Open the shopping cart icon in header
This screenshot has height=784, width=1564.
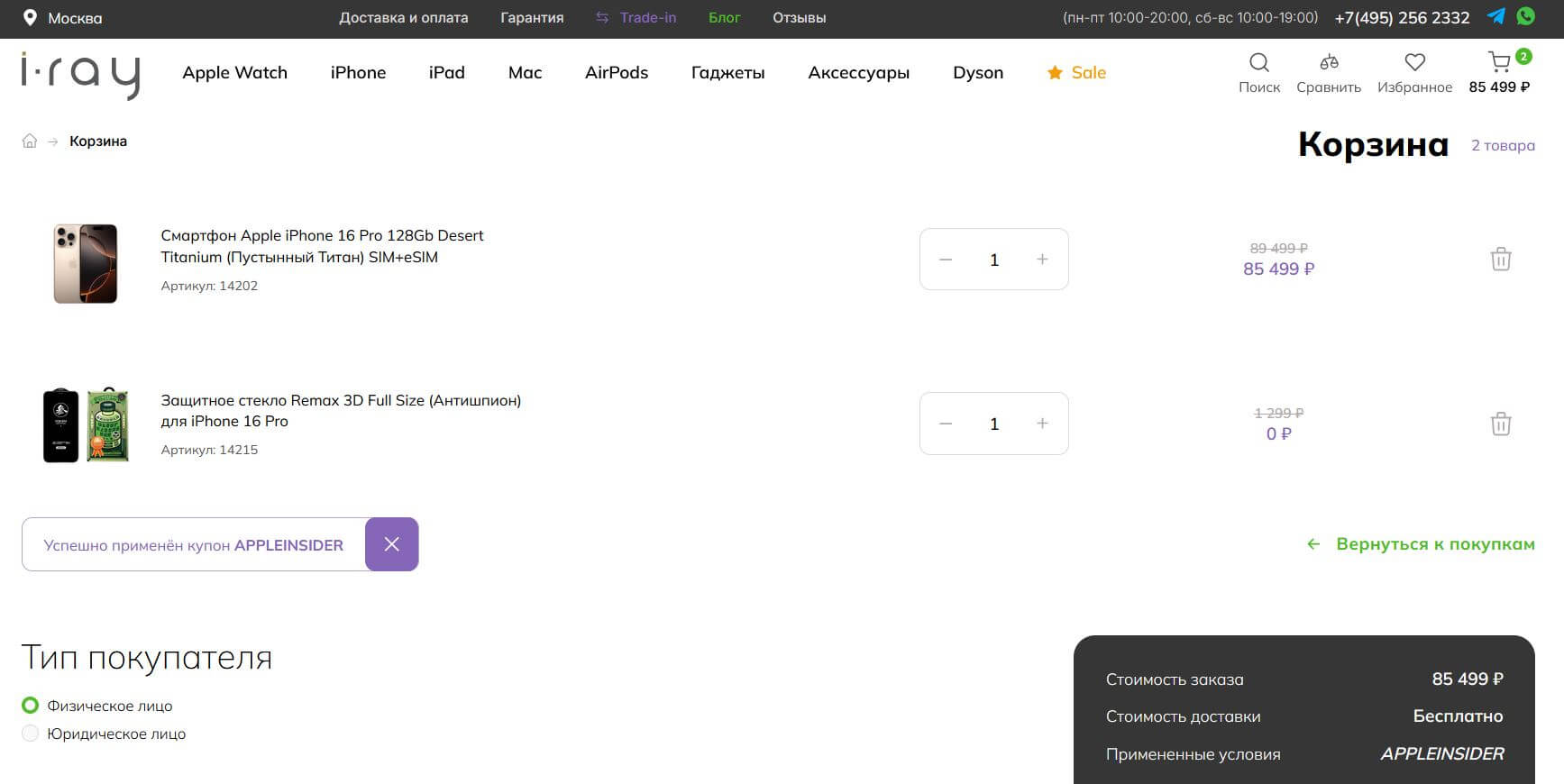click(x=1499, y=61)
